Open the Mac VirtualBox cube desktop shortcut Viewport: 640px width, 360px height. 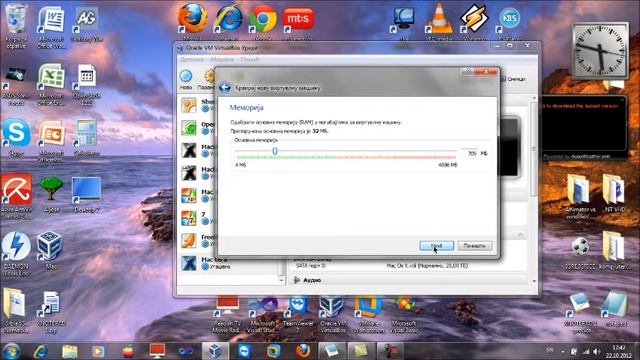[50, 250]
